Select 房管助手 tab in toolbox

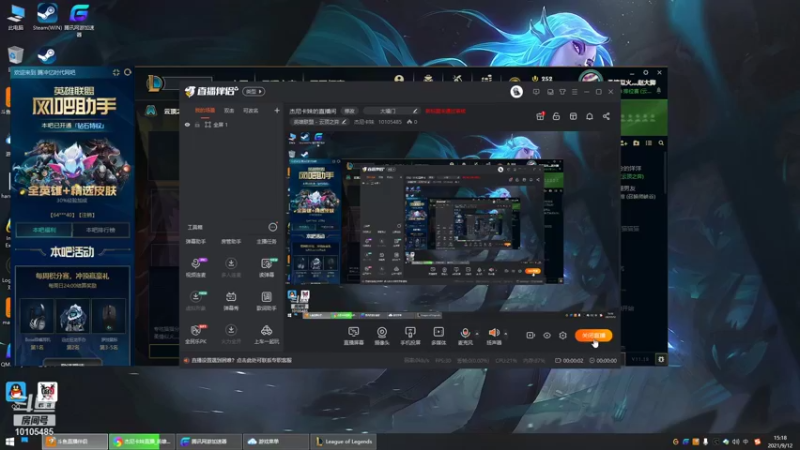coord(231,241)
